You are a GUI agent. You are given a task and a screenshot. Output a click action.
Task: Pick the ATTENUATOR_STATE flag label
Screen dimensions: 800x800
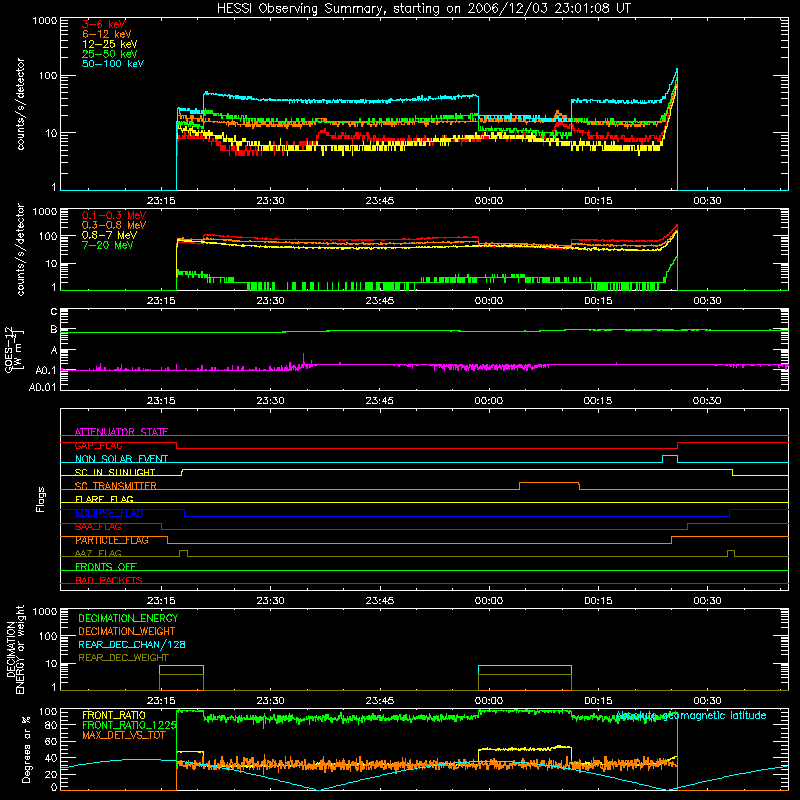pos(121,432)
